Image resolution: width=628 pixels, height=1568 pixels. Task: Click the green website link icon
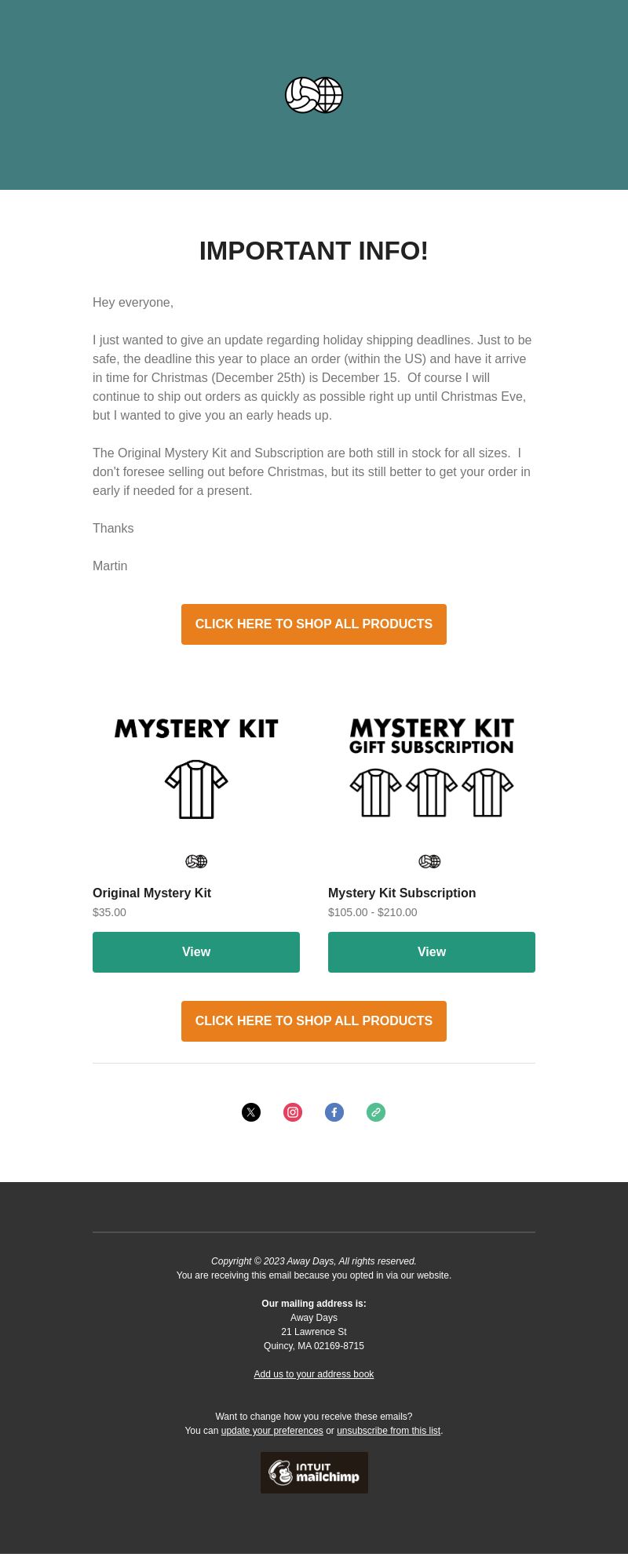[376, 1112]
